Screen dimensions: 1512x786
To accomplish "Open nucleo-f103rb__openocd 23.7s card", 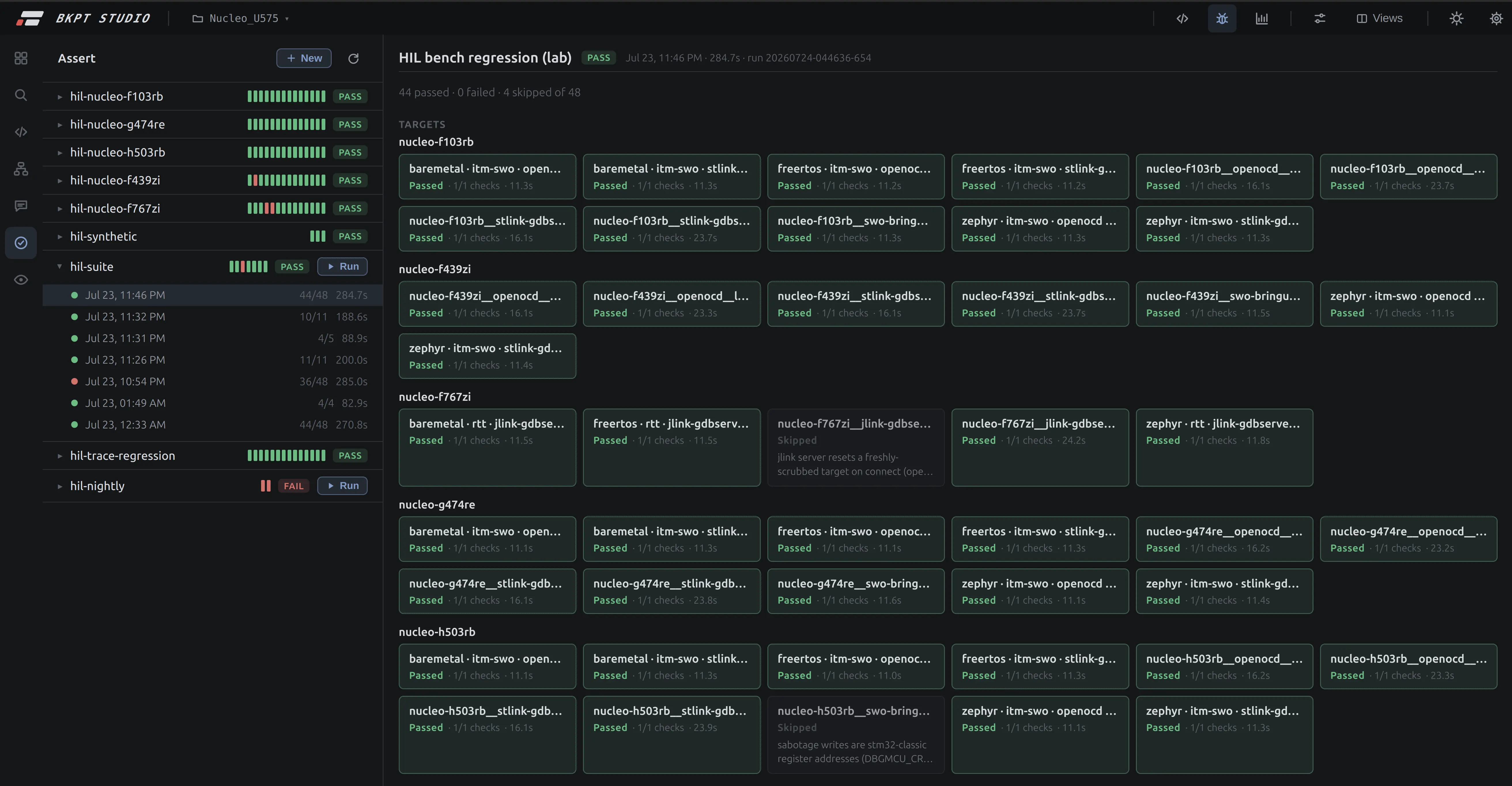I will (1409, 177).
